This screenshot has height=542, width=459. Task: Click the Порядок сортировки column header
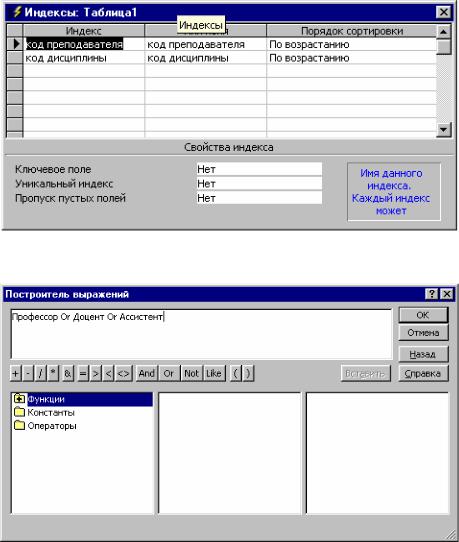pyautogui.click(x=352, y=31)
